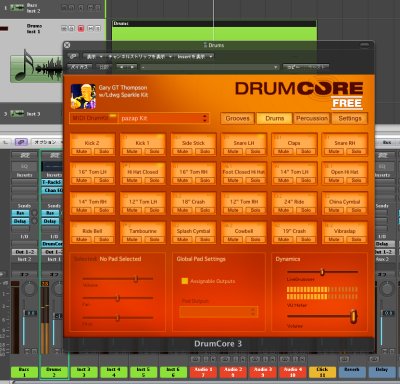Click the pad Volume slider handle

136,279
